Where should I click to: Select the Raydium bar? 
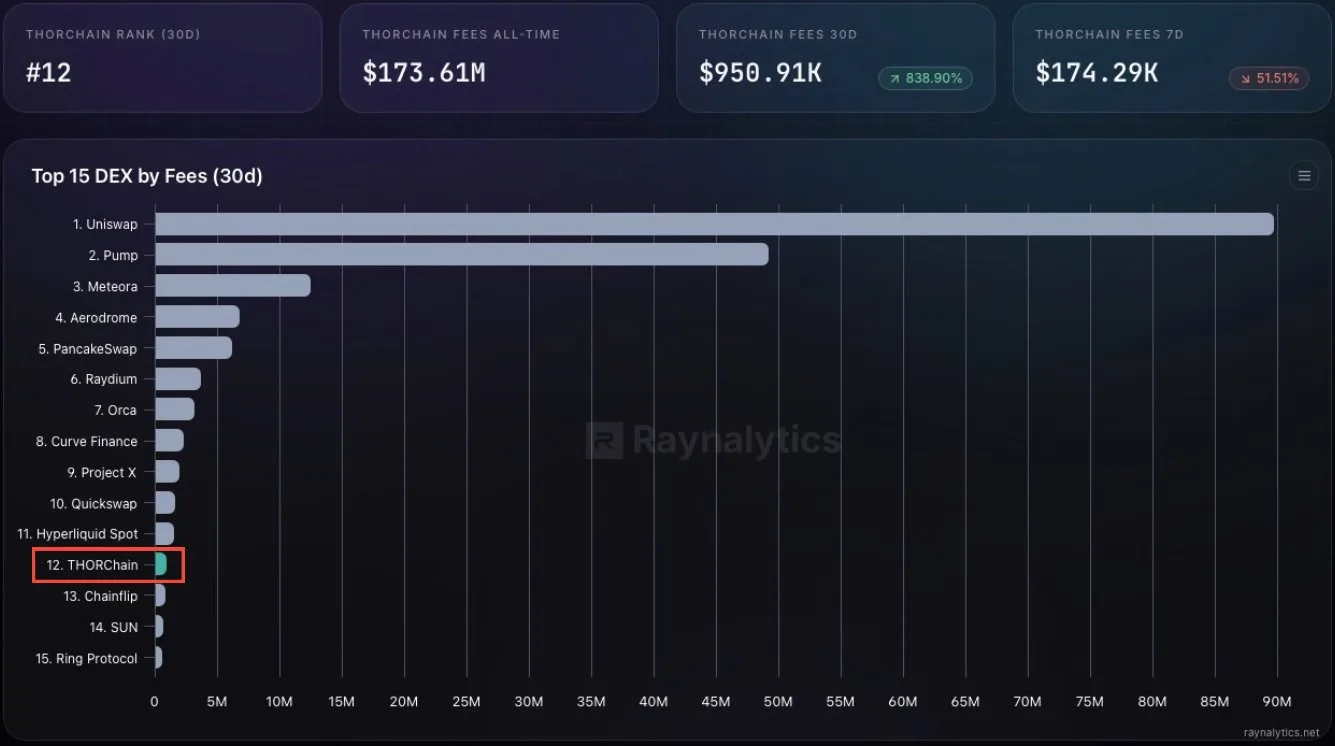tap(178, 379)
